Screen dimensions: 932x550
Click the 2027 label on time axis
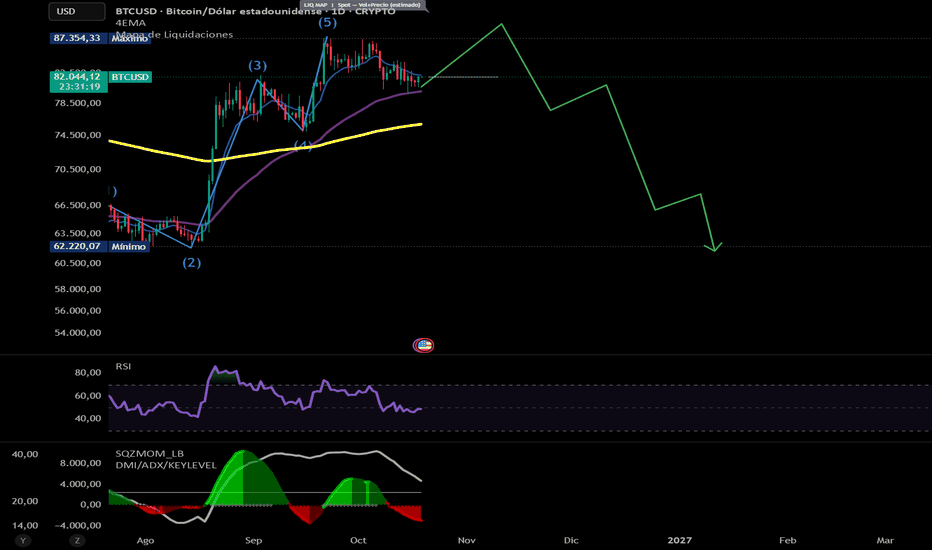[x=679, y=540]
